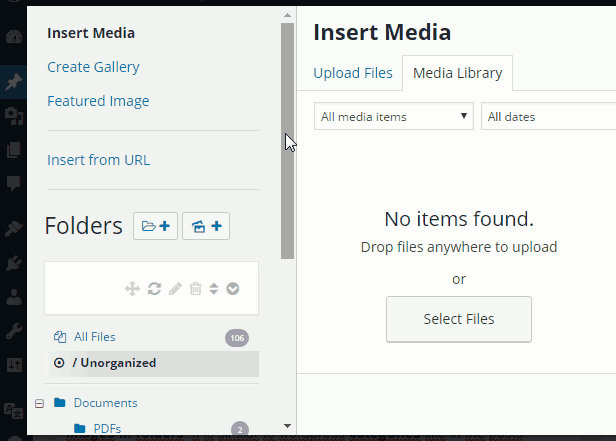This screenshot has width=616, height=441.
Task: Switch to the Media Library tab
Action: tap(457, 73)
